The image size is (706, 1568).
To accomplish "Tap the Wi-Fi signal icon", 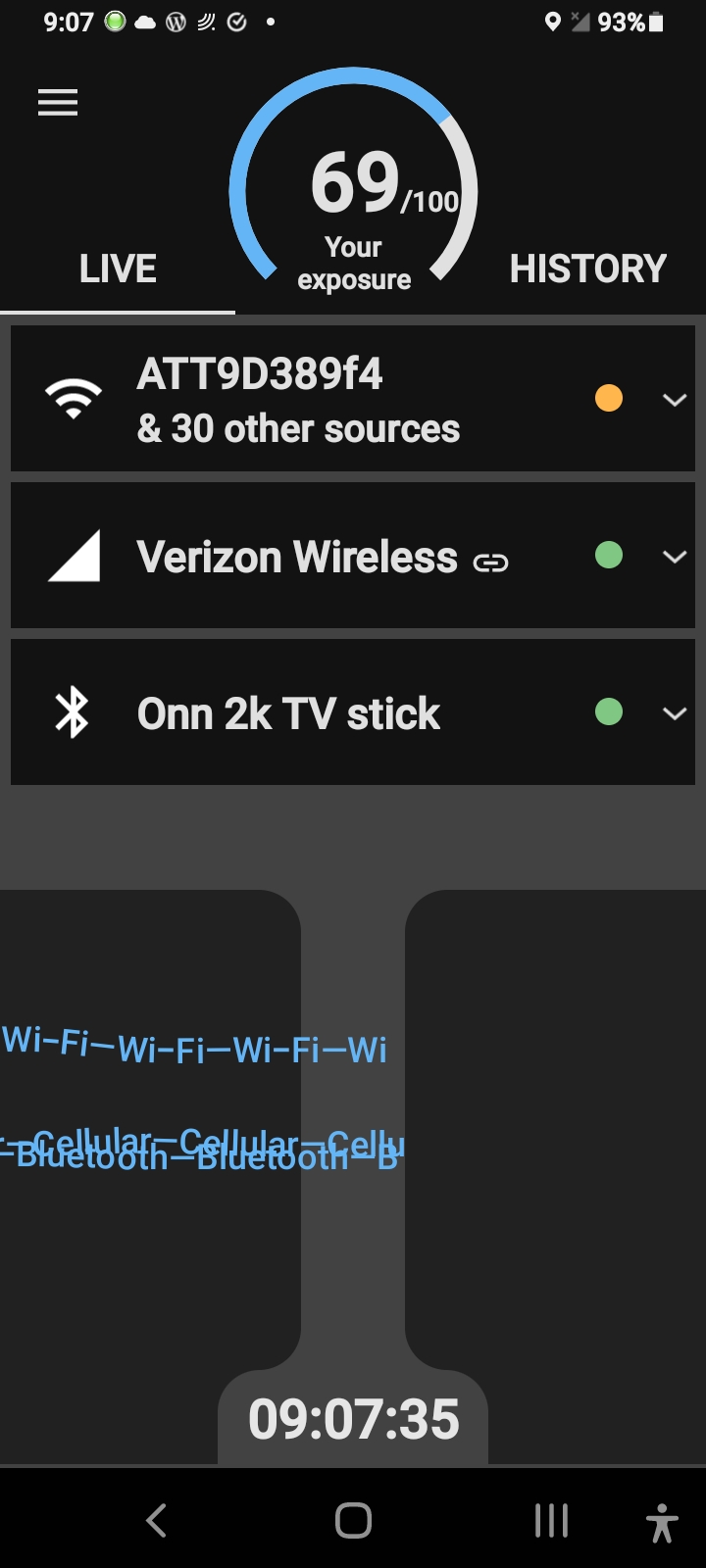I will click(x=74, y=399).
